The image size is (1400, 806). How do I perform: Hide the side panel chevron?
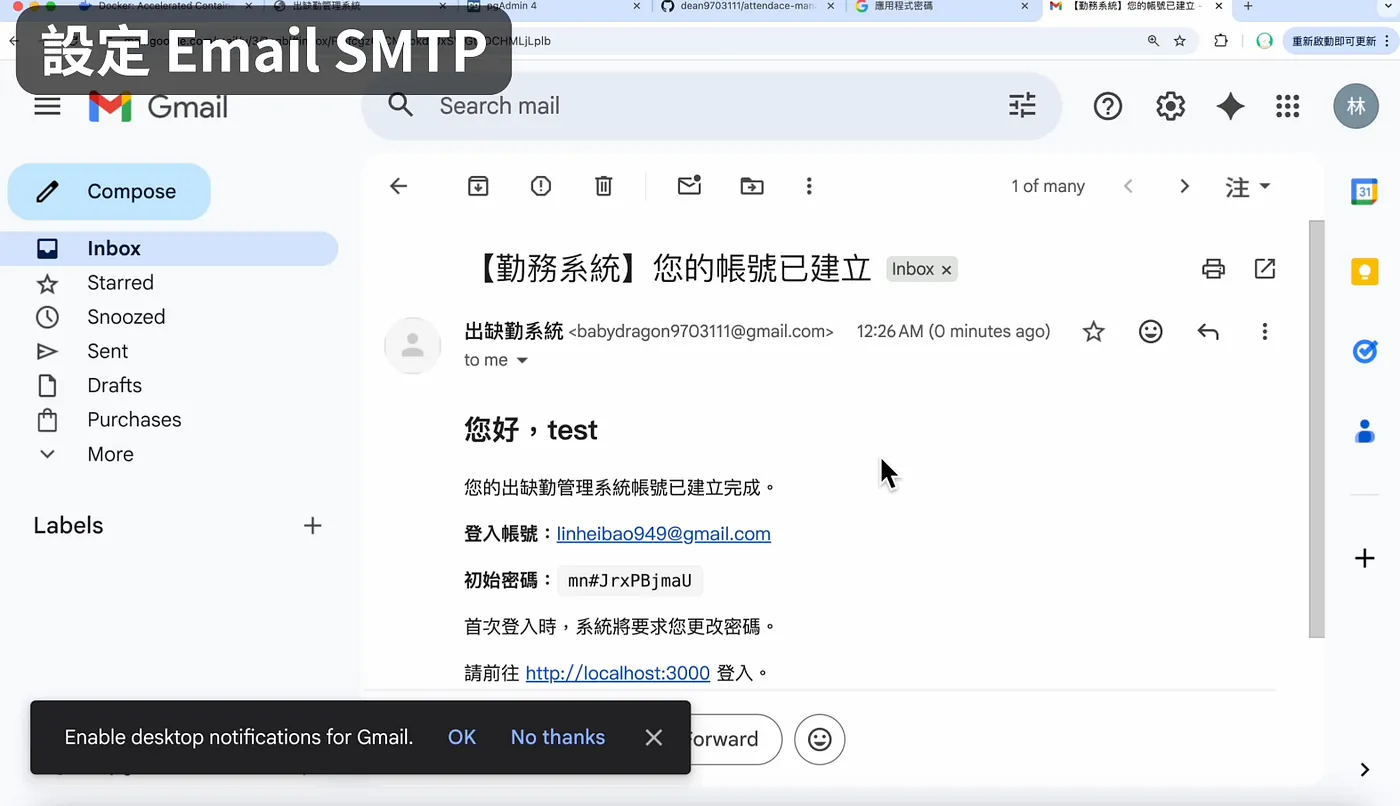point(1365,769)
